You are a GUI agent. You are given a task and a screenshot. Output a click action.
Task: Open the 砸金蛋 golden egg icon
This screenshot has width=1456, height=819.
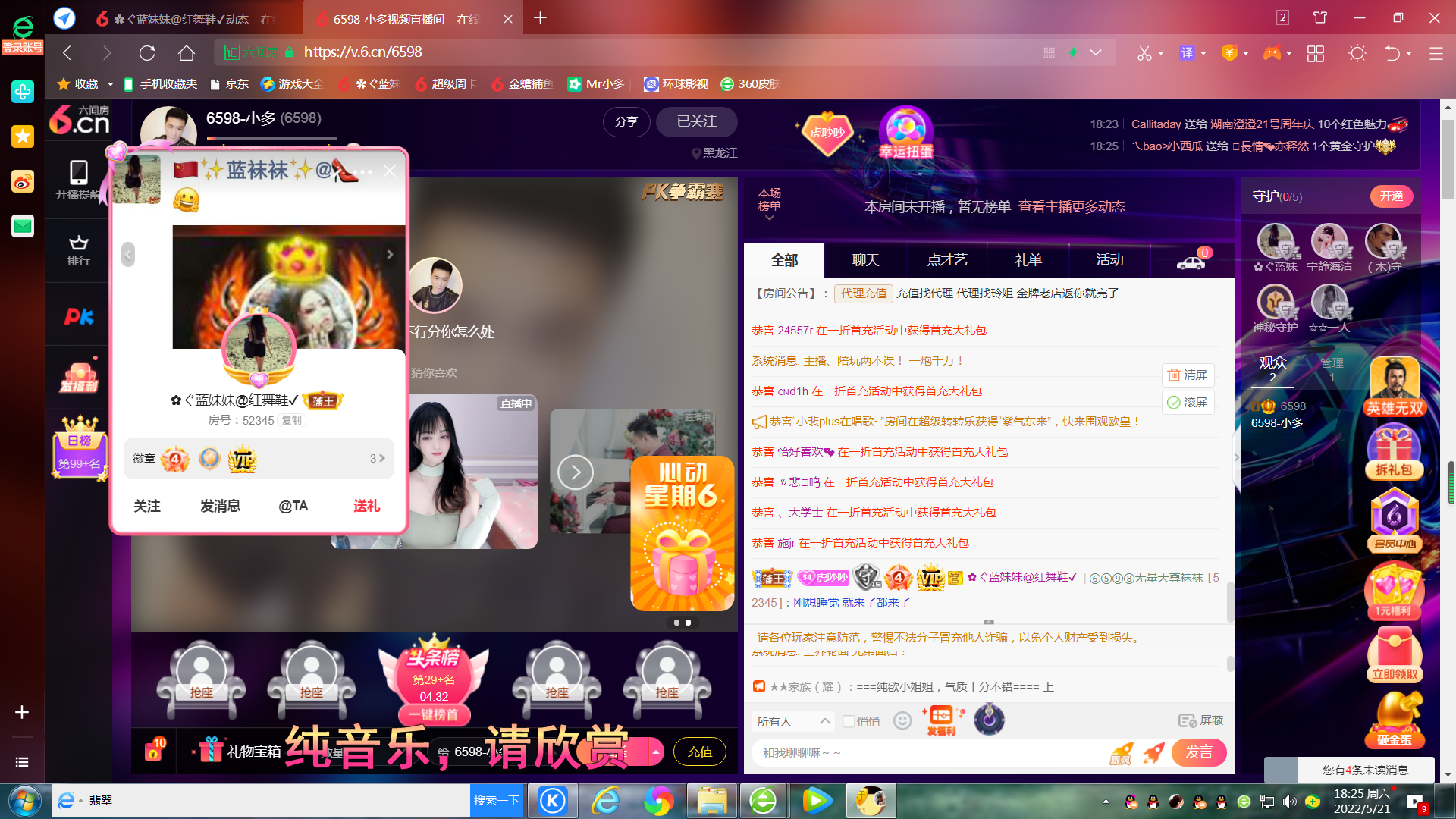1395,719
